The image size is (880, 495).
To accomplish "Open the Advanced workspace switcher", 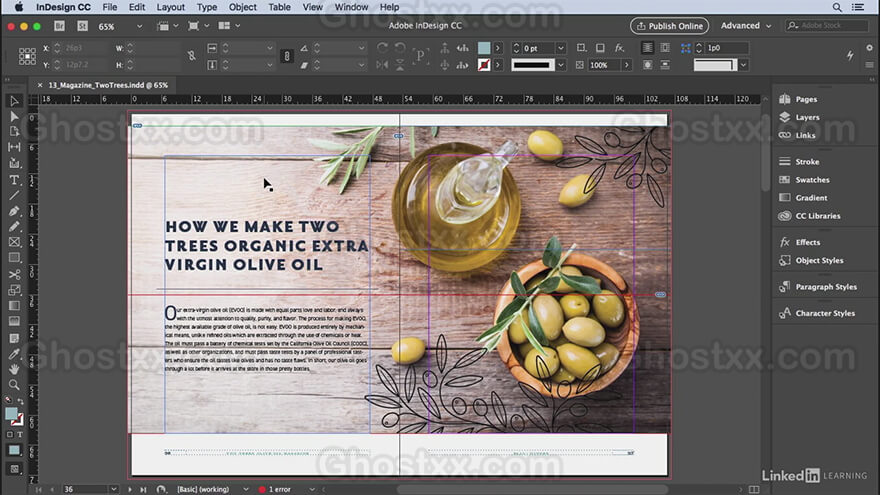I will (x=746, y=26).
